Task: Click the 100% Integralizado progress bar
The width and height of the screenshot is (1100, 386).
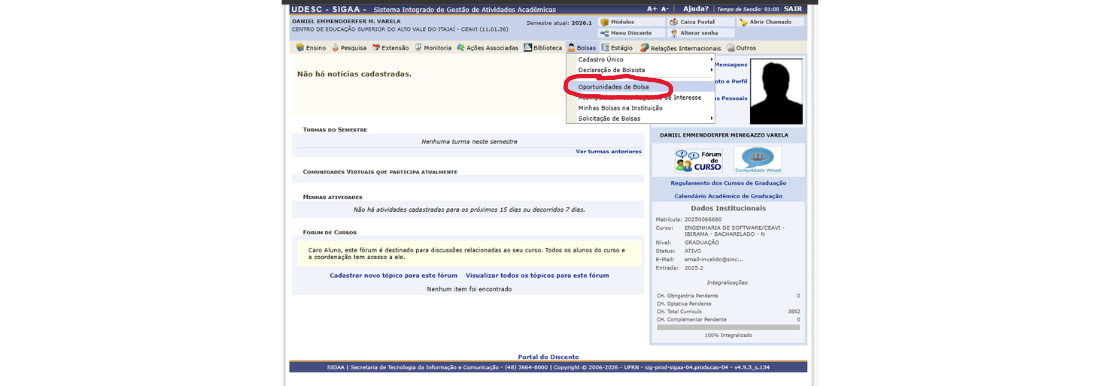Action: [x=728, y=327]
